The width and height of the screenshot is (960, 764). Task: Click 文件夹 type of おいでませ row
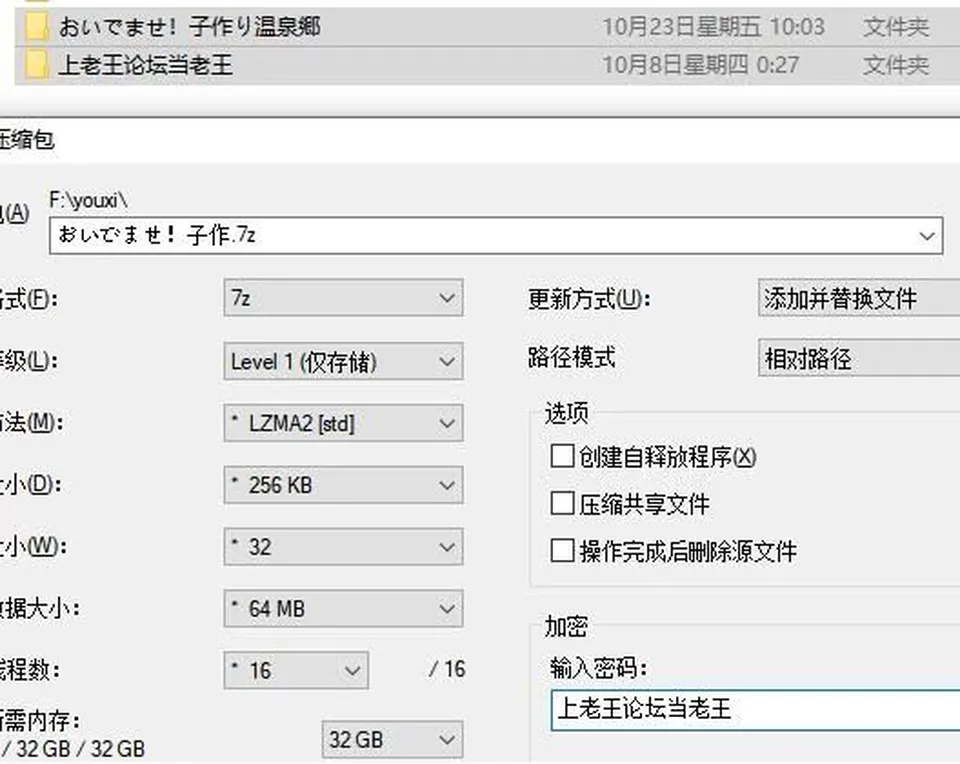896,27
